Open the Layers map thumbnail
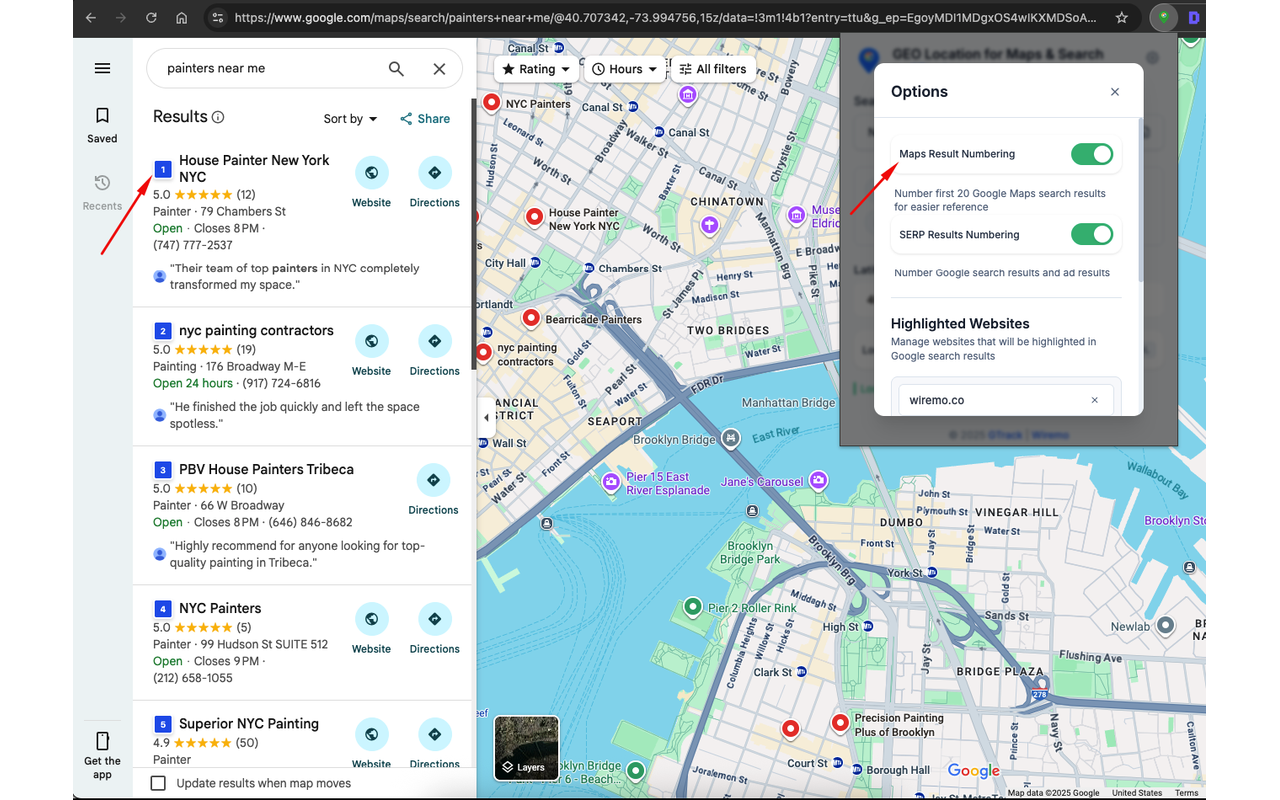Viewport: 1280px width, 800px height. (527, 748)
